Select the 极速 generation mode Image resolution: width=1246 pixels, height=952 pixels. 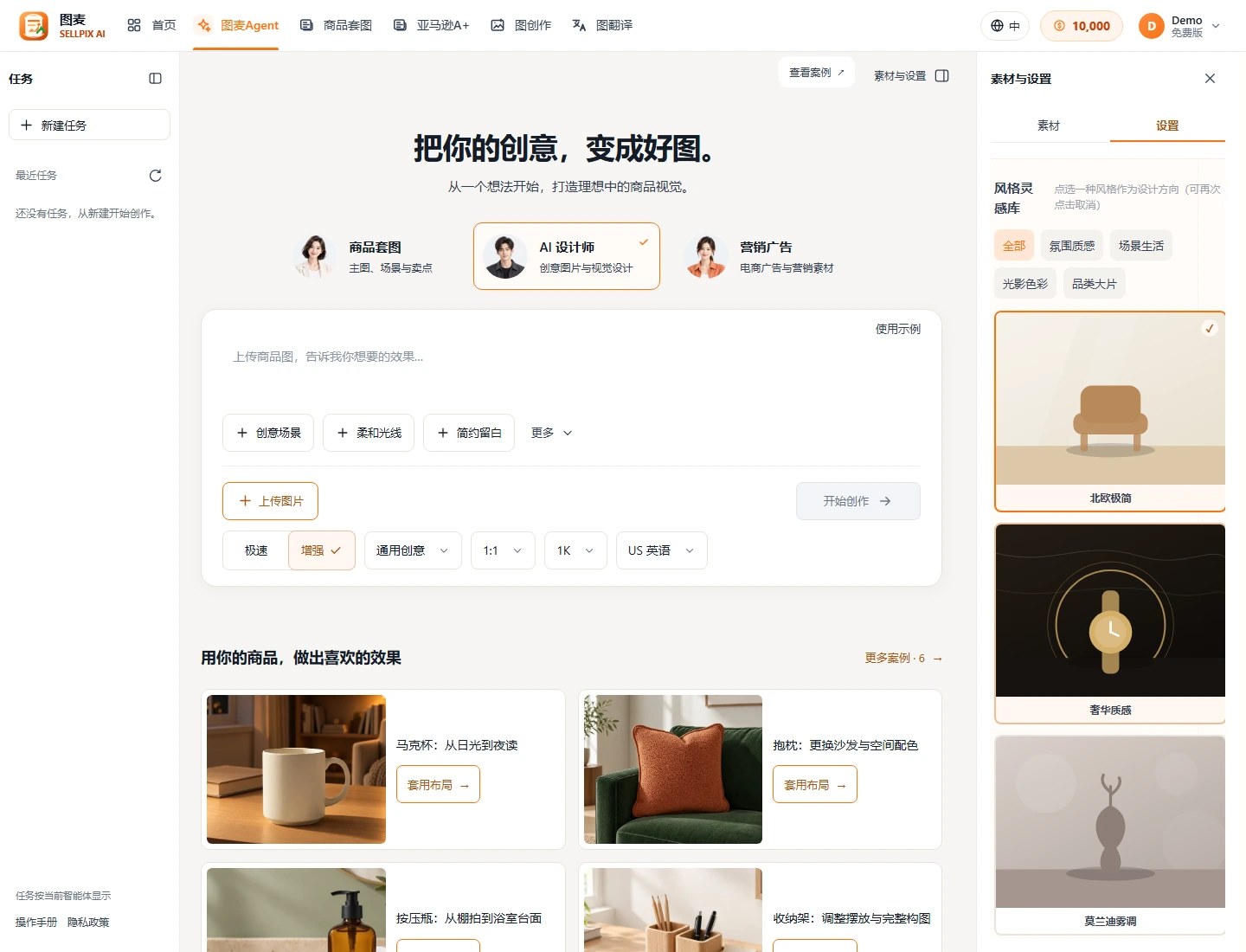[256, 550]
